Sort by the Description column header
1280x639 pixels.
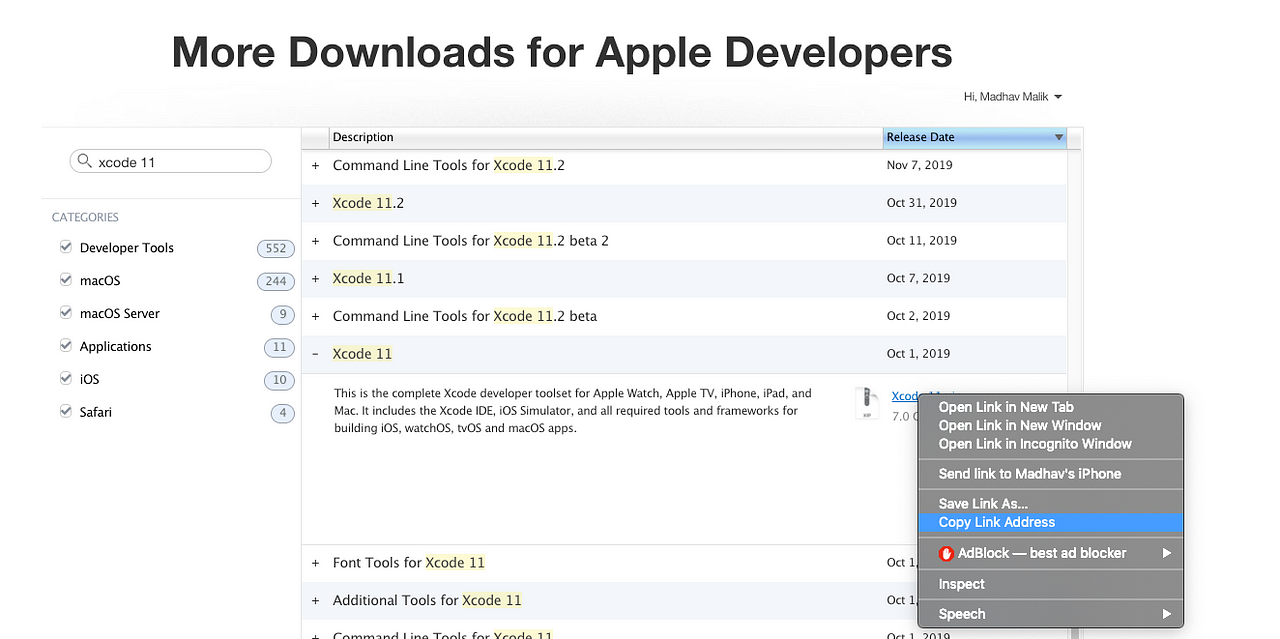[606, 137]
